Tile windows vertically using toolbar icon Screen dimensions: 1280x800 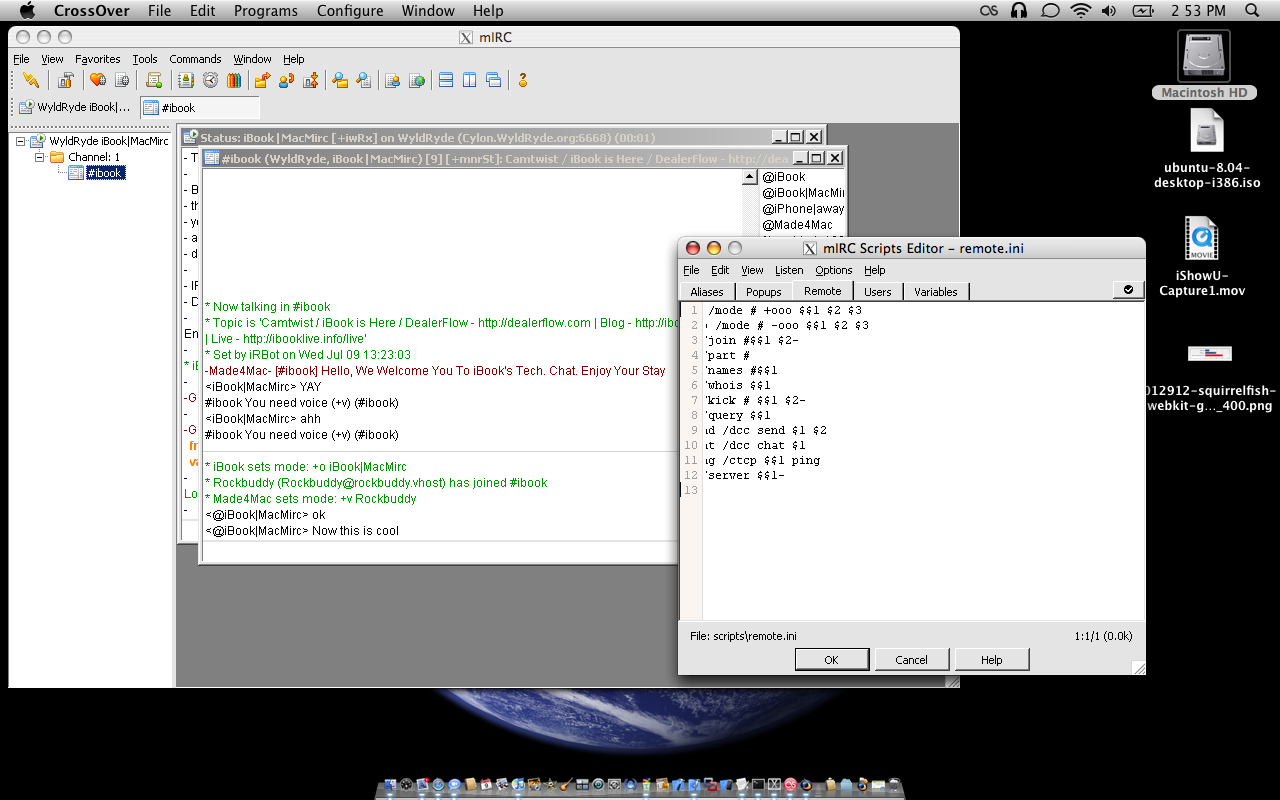click(469, 80)
